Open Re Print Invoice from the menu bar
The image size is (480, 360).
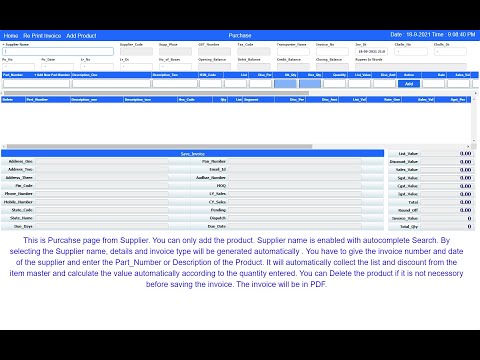tap(42, 36)
